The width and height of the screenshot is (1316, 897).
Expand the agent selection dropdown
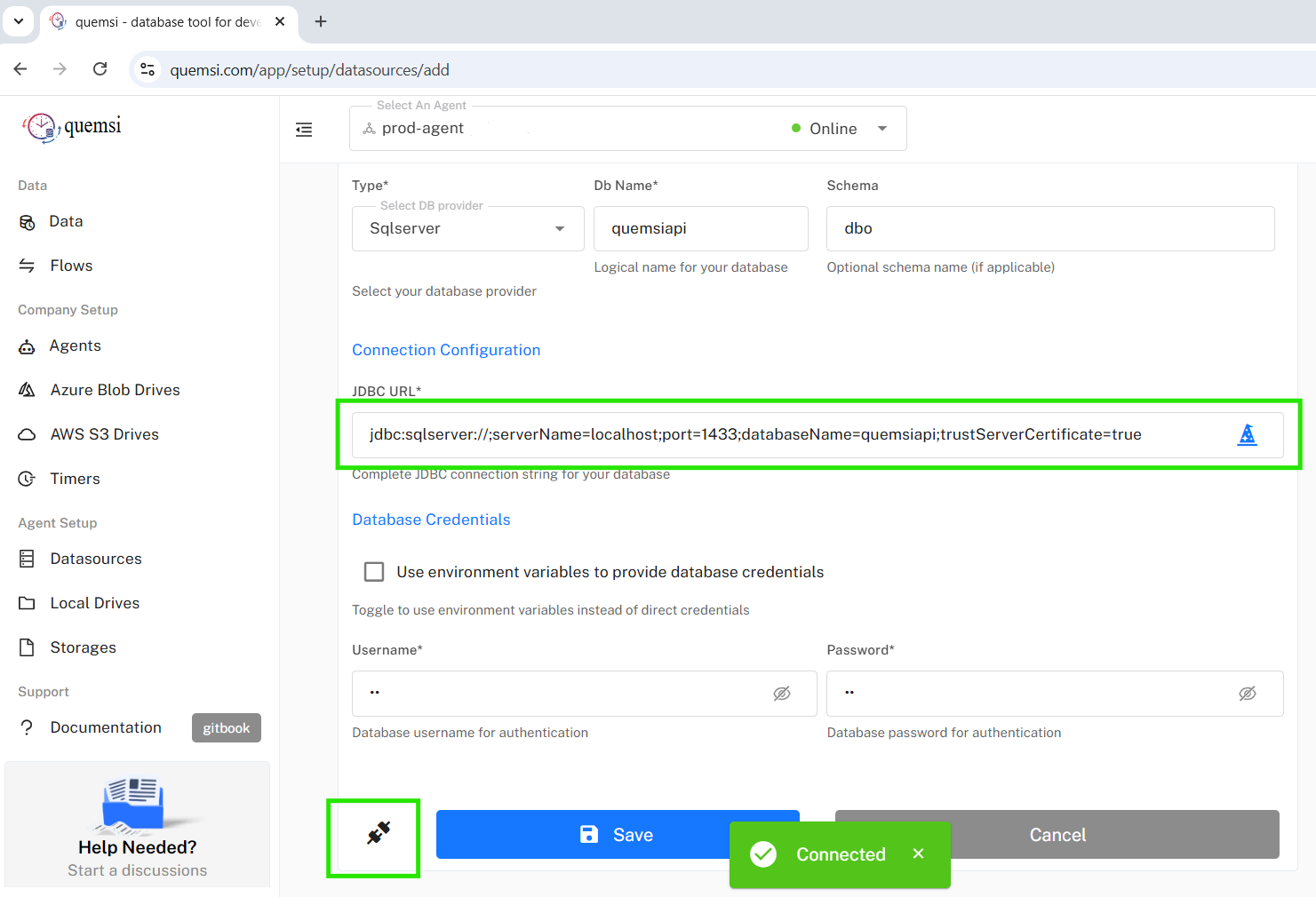(881, 128)
